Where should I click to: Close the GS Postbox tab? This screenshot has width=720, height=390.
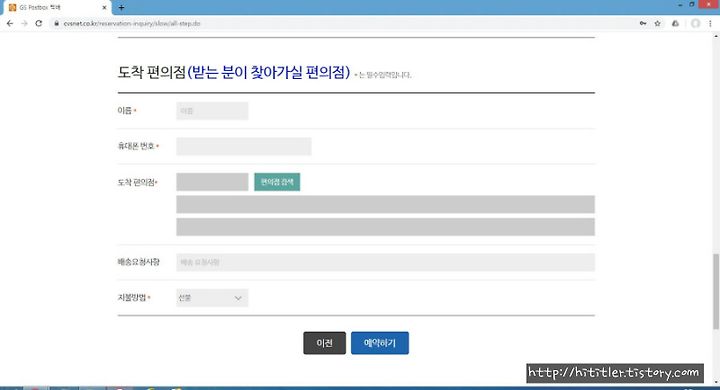104,8
